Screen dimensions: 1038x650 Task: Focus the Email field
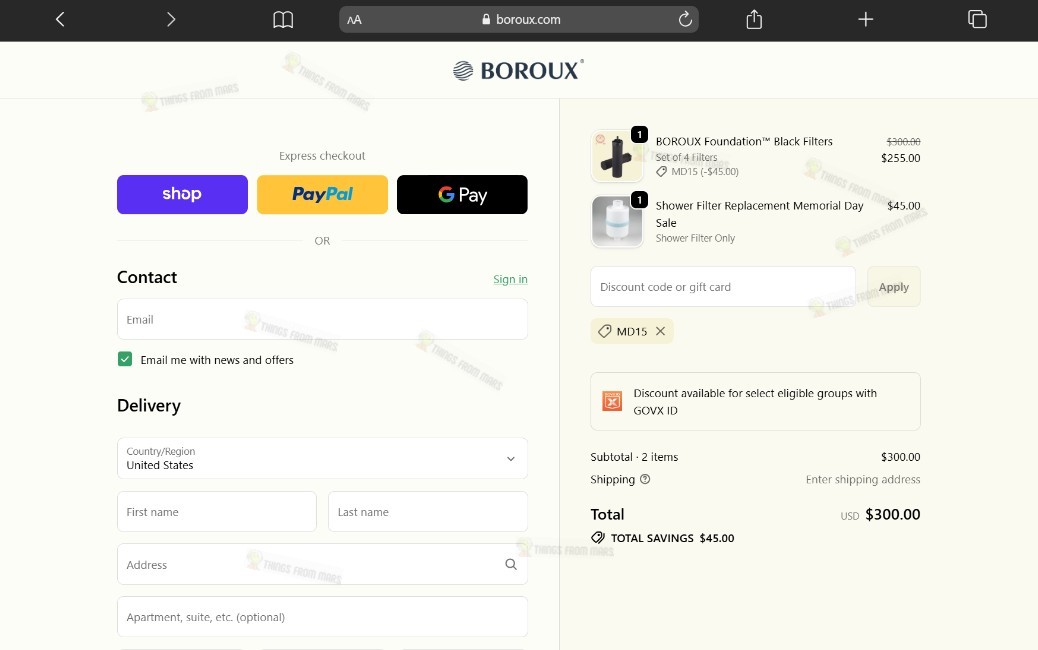[x=322, y=320]
